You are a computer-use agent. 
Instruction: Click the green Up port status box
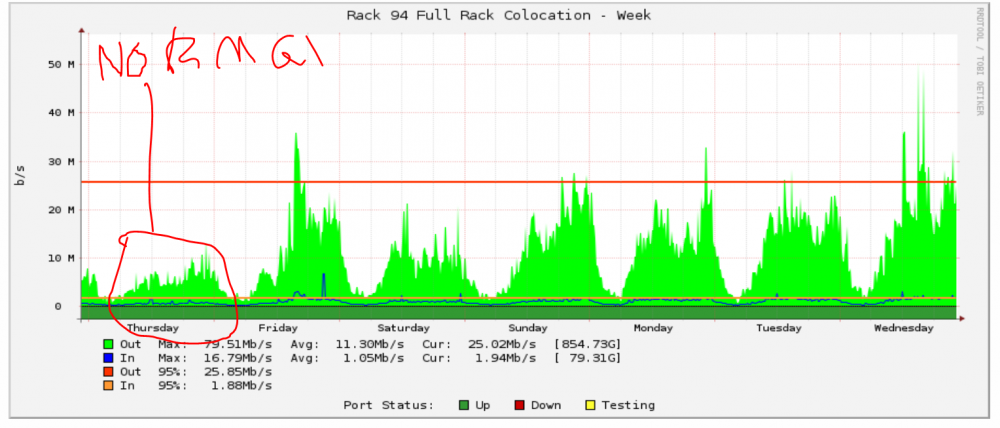(461, 405)
